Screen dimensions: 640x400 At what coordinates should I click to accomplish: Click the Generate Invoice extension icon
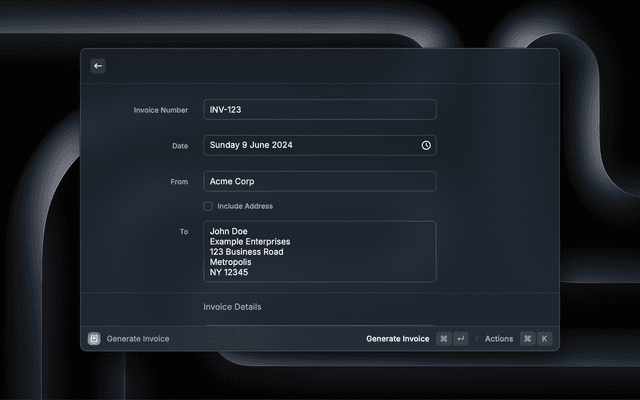(x=94, y=339)
